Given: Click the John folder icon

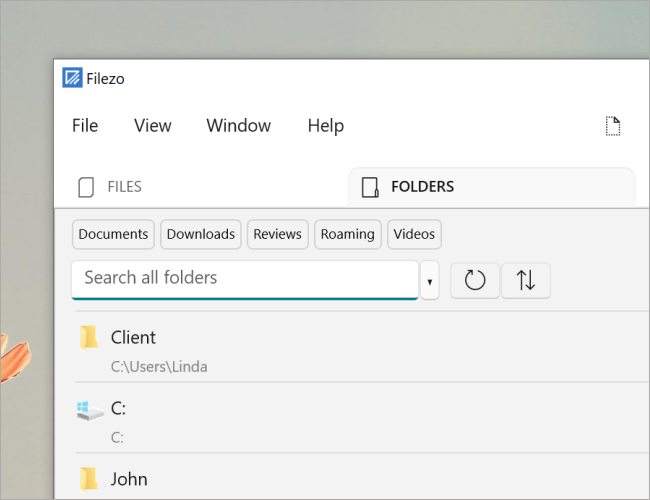Looking at the screenshot, I should (89, 479).
